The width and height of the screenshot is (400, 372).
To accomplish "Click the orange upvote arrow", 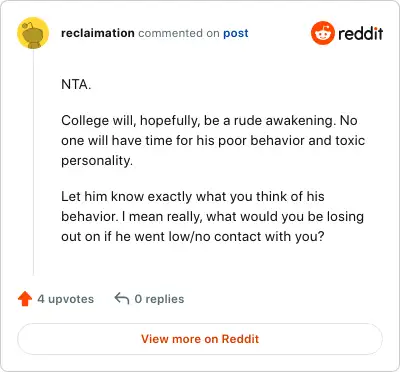I will pyautogui.click(x=25, y=299).
